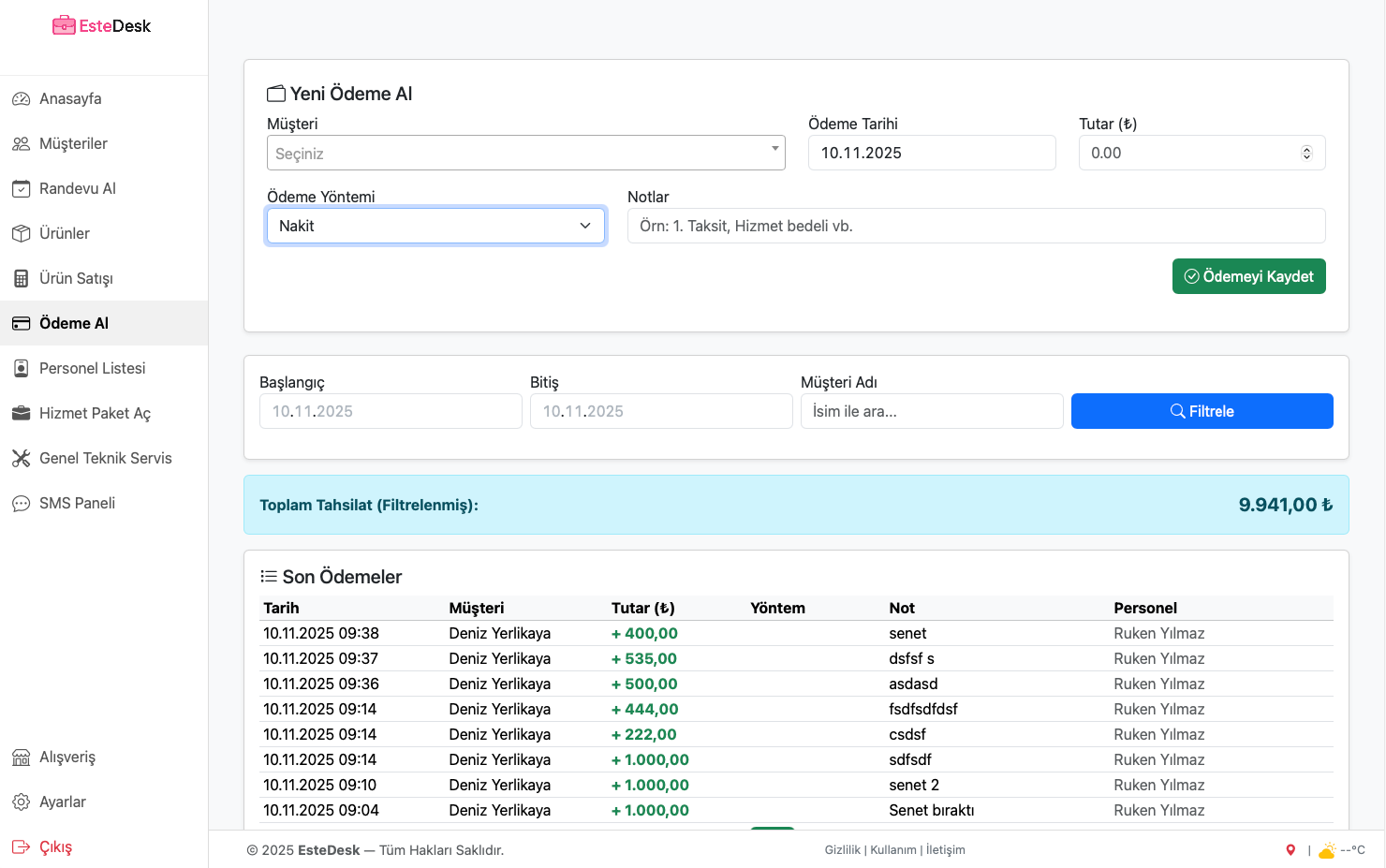Viewport: 1386px width, 868px height.
Task: Open Ürün Satışı calculator icon
Action: tap(21, 278)
